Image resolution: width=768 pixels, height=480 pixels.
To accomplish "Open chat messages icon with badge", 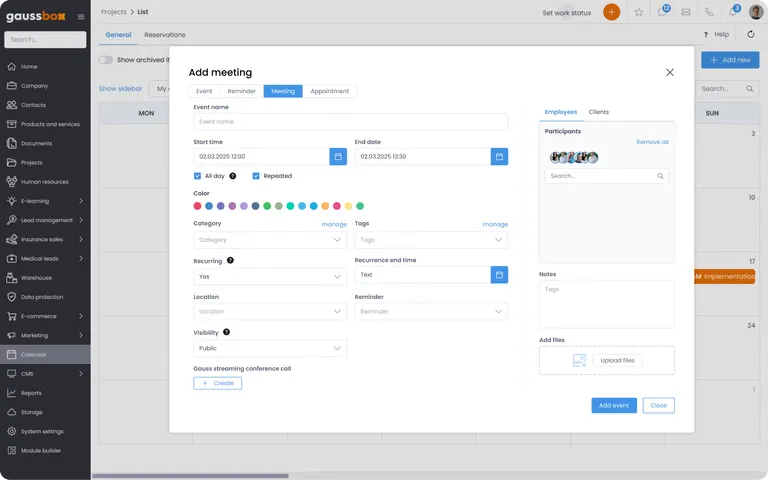I will [x=663, y=11].
